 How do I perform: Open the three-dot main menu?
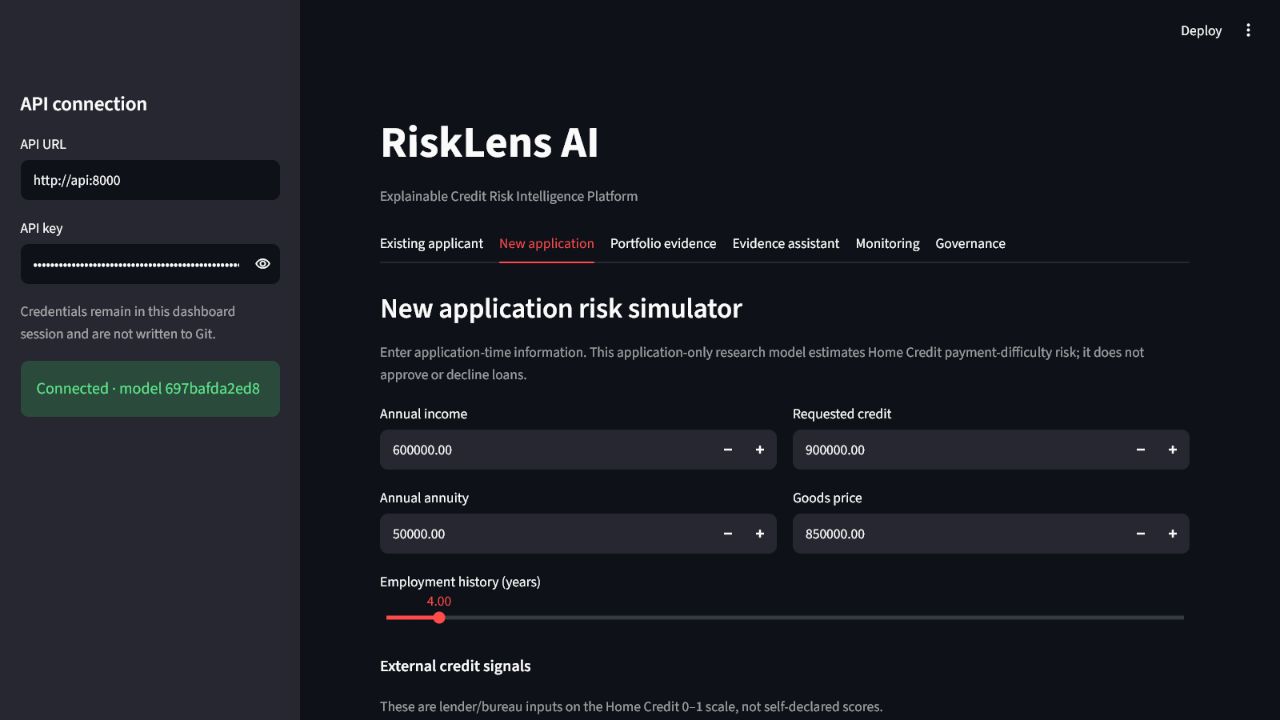pyautogui.click(x=1248, y=31)
